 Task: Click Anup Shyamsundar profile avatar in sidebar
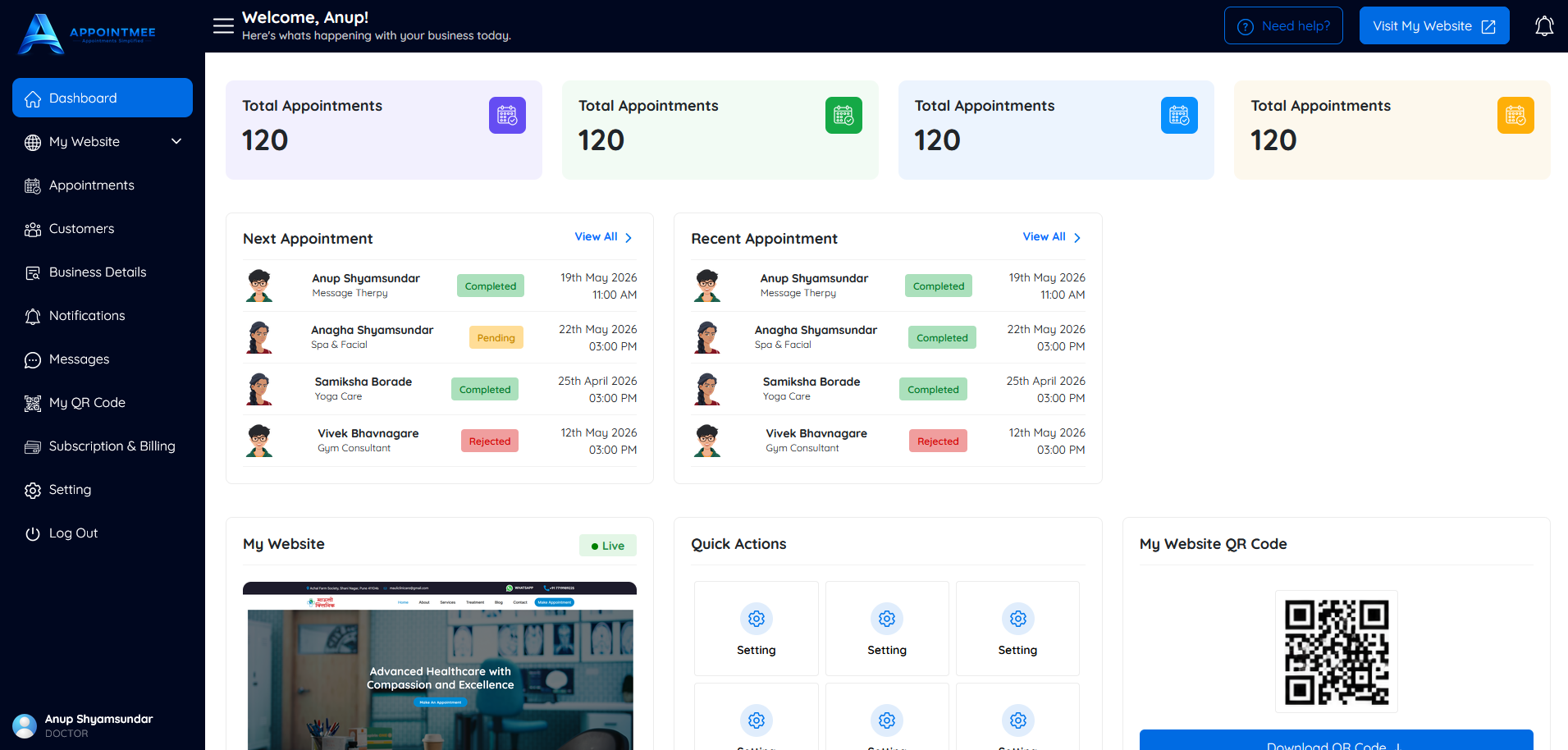point(25,725)
